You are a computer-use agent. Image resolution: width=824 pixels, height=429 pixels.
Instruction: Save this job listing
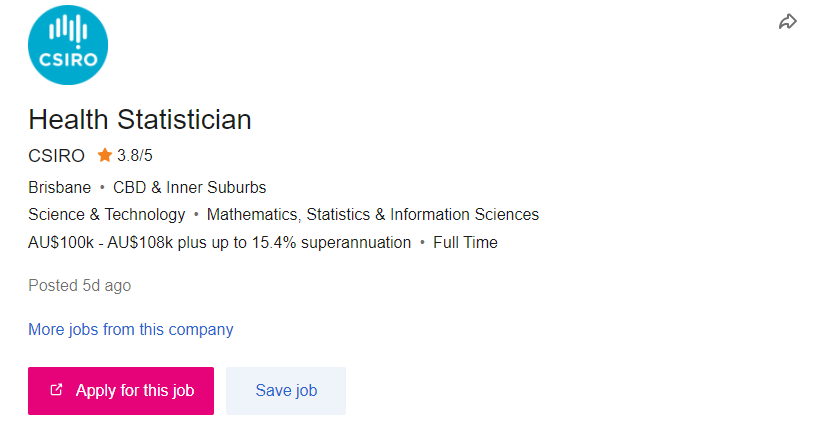tap(286, 391)
